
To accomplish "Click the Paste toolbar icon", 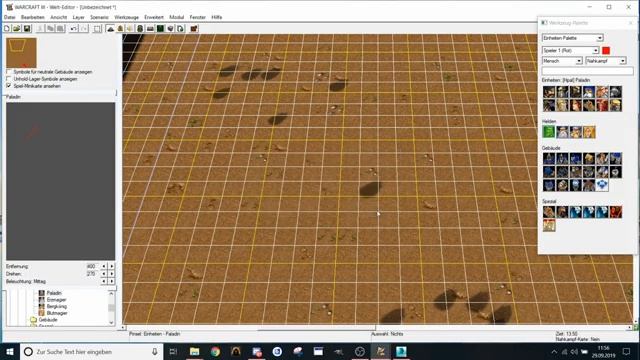I will pyautogui.click(x=60, y=29).
